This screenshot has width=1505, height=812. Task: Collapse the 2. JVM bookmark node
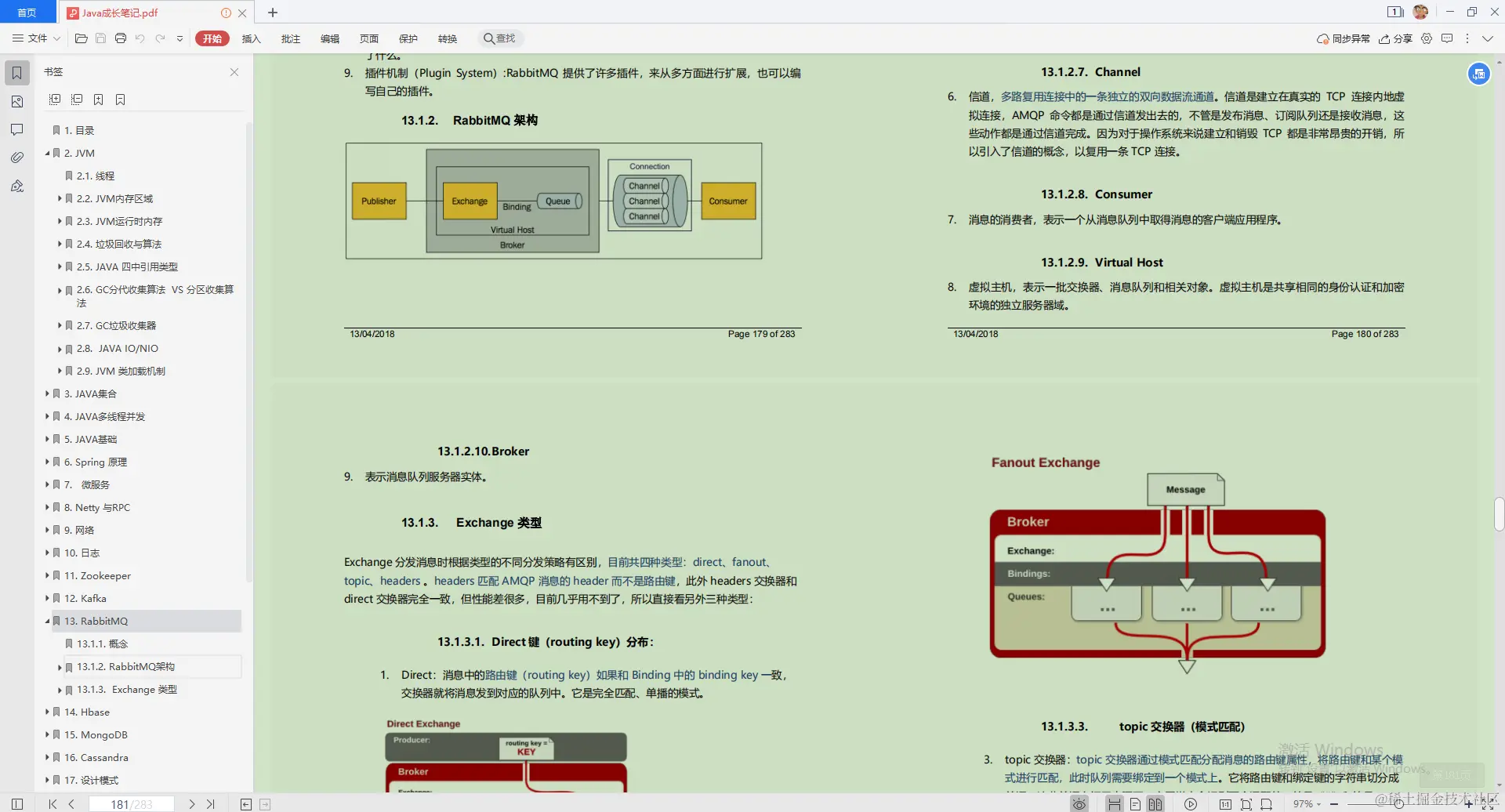tap(47, 154)
